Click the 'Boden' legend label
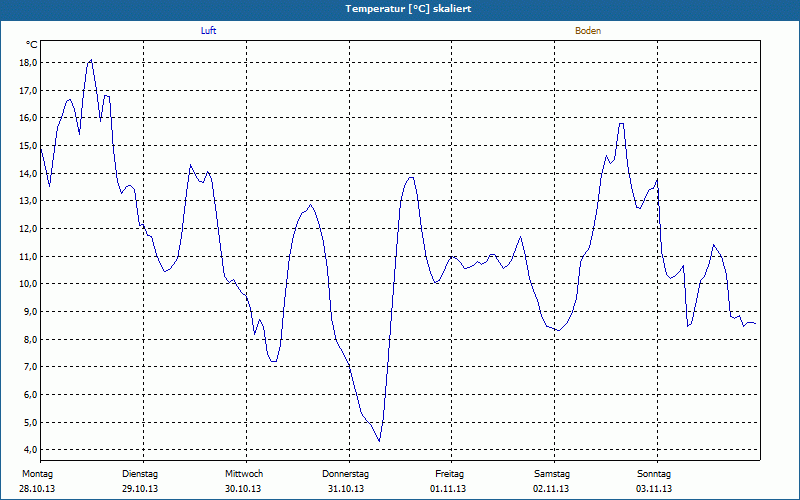Image resolution: width=800 pixels, height=500 pixels. pyautogui.click(x=588, y=31)
